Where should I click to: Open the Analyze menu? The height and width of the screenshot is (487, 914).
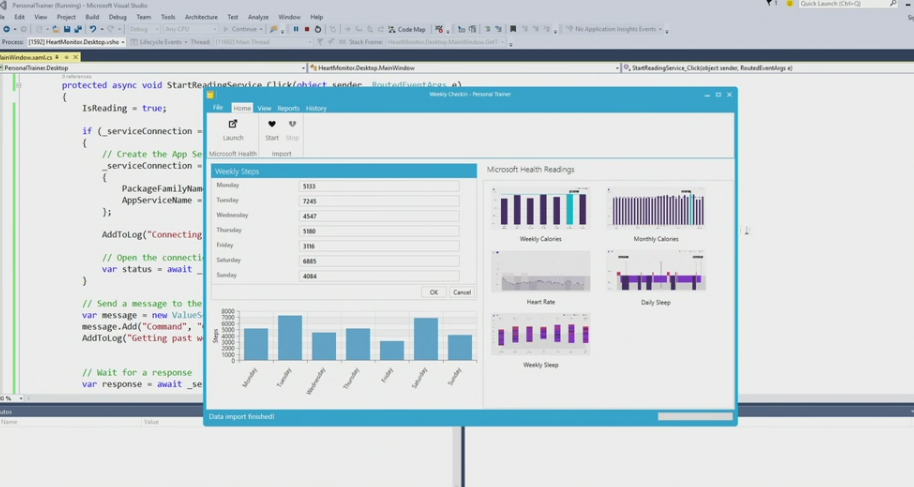point(258,17)
